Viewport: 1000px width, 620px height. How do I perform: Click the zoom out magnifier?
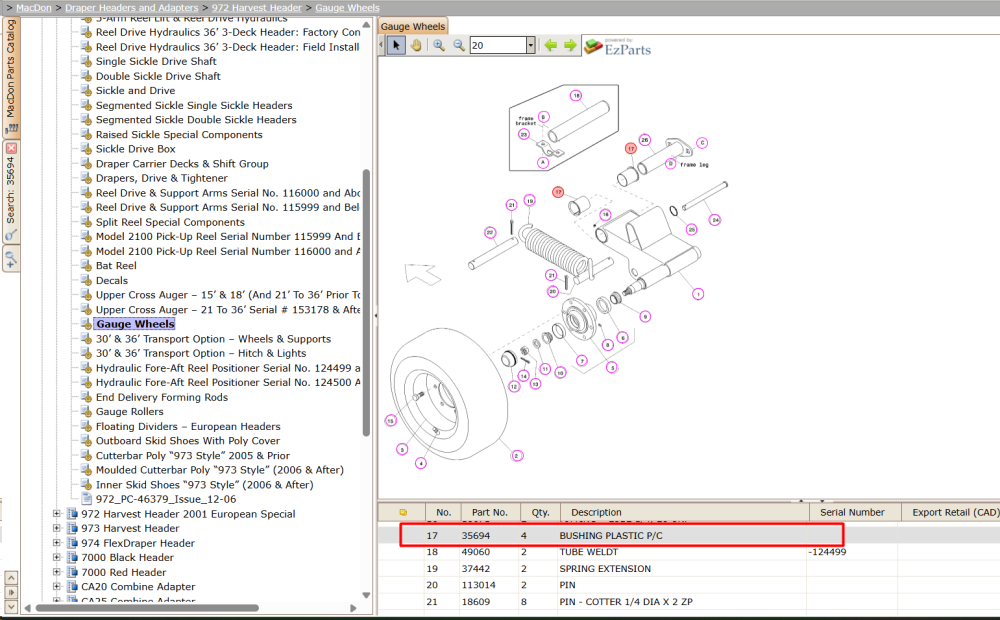coord(459,45)
